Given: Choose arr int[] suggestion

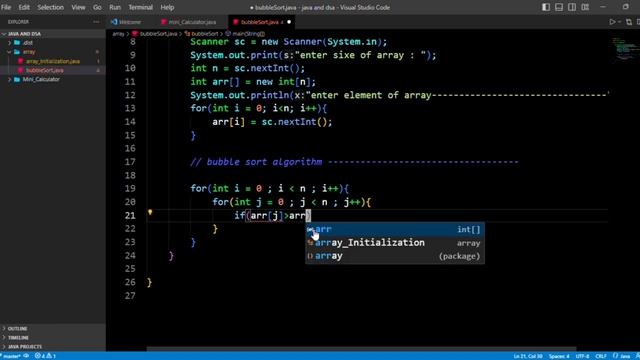Looking at the screenshot, I should (x=395, y=229).
